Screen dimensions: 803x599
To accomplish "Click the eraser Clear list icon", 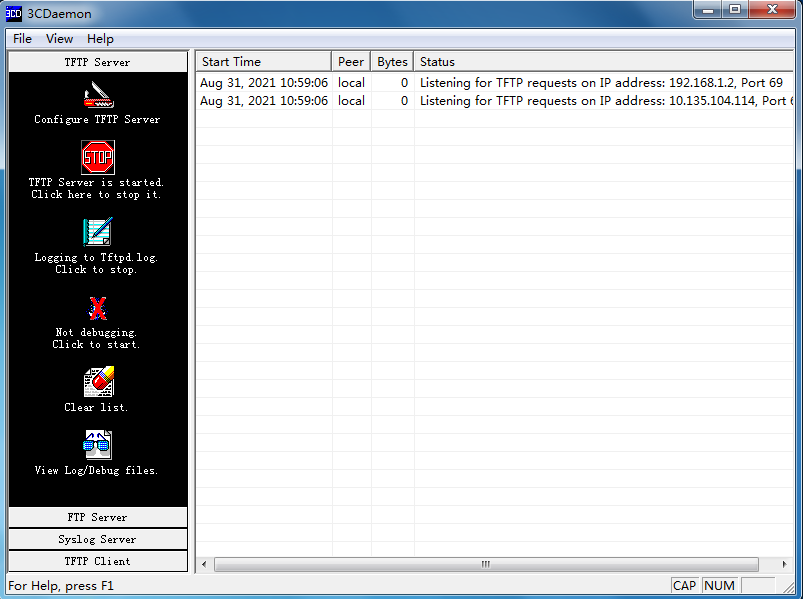I will [98, 381].
